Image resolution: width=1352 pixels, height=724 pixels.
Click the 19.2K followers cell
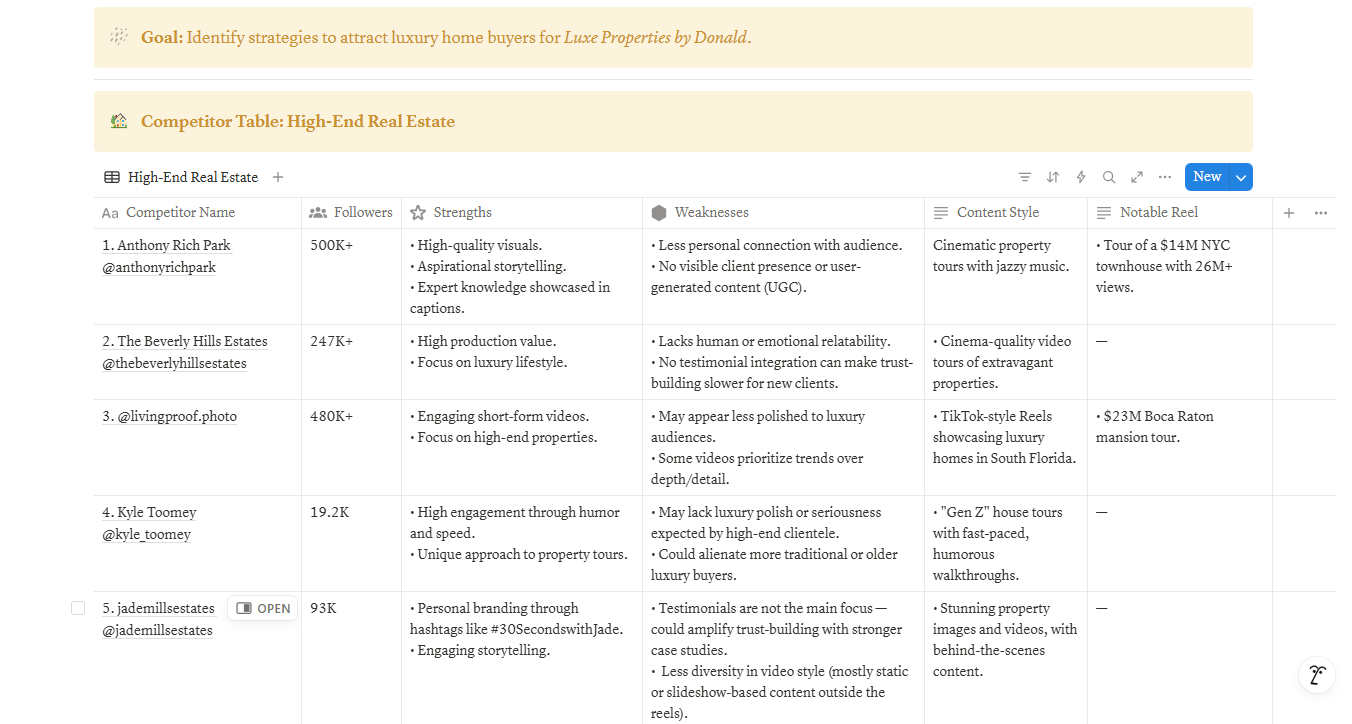[x=351, y=544]
